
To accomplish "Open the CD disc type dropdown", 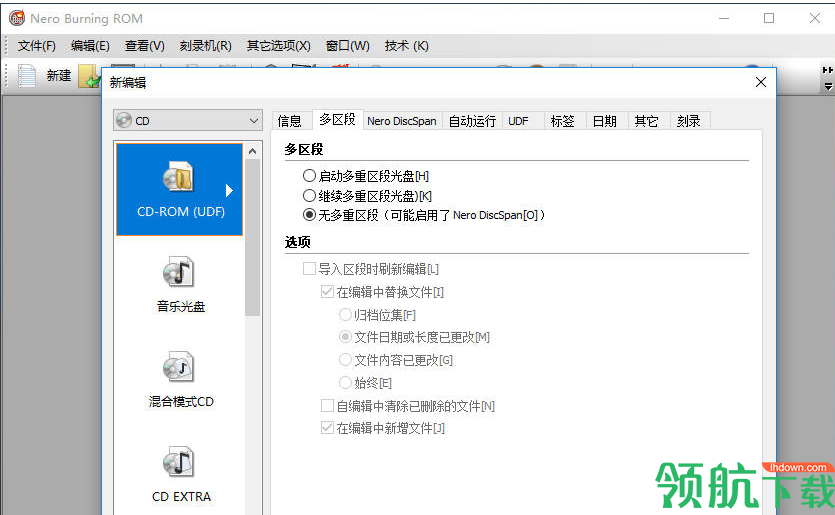I will [188, 120].
